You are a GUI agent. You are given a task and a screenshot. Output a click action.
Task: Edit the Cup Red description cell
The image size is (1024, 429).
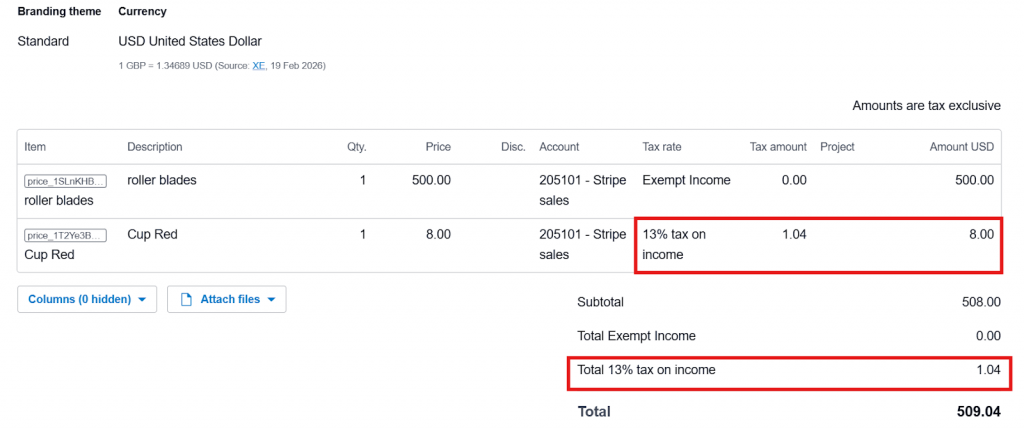point(152,235)
